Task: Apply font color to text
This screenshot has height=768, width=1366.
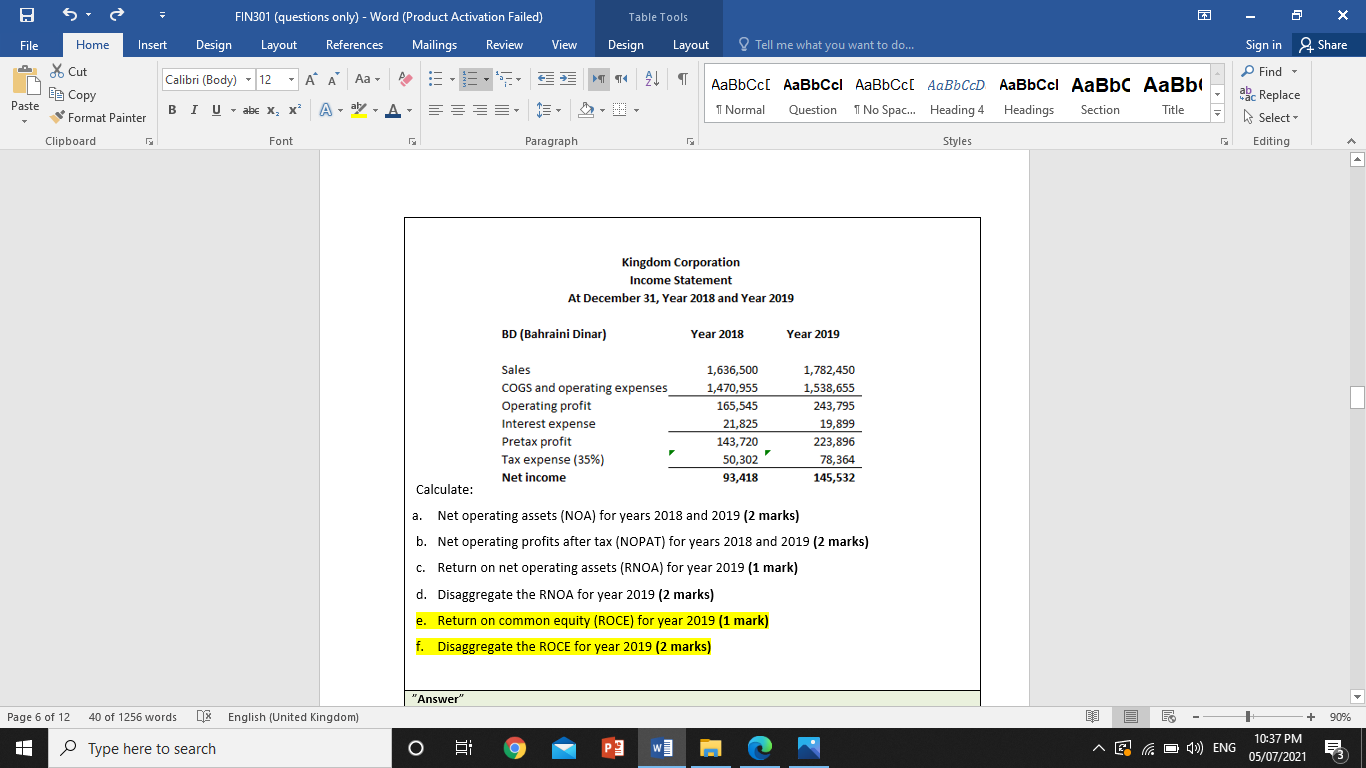Action: [392, 109]
